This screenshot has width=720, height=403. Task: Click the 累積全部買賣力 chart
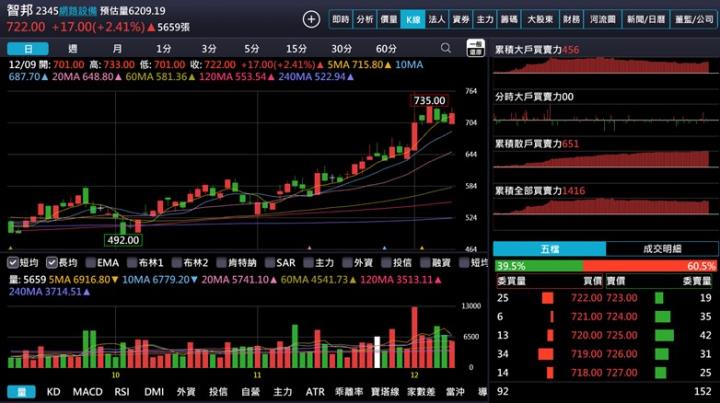tap(602, 206)
